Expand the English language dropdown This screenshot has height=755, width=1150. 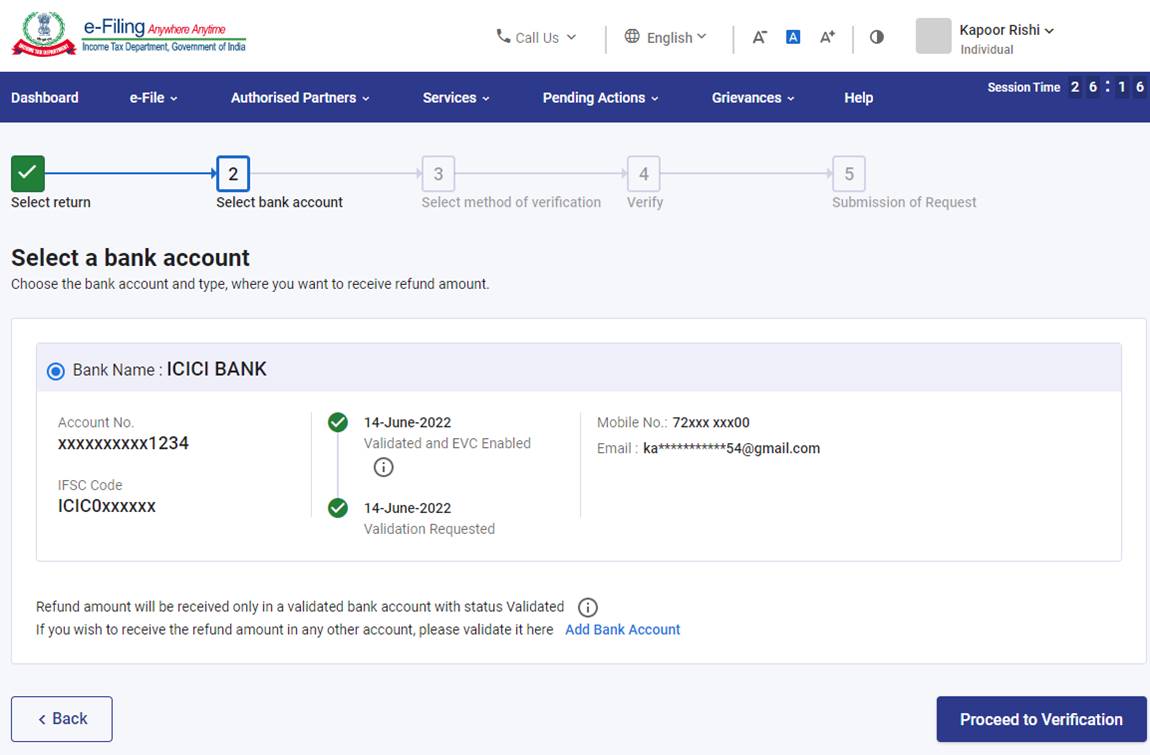(672, 37)
